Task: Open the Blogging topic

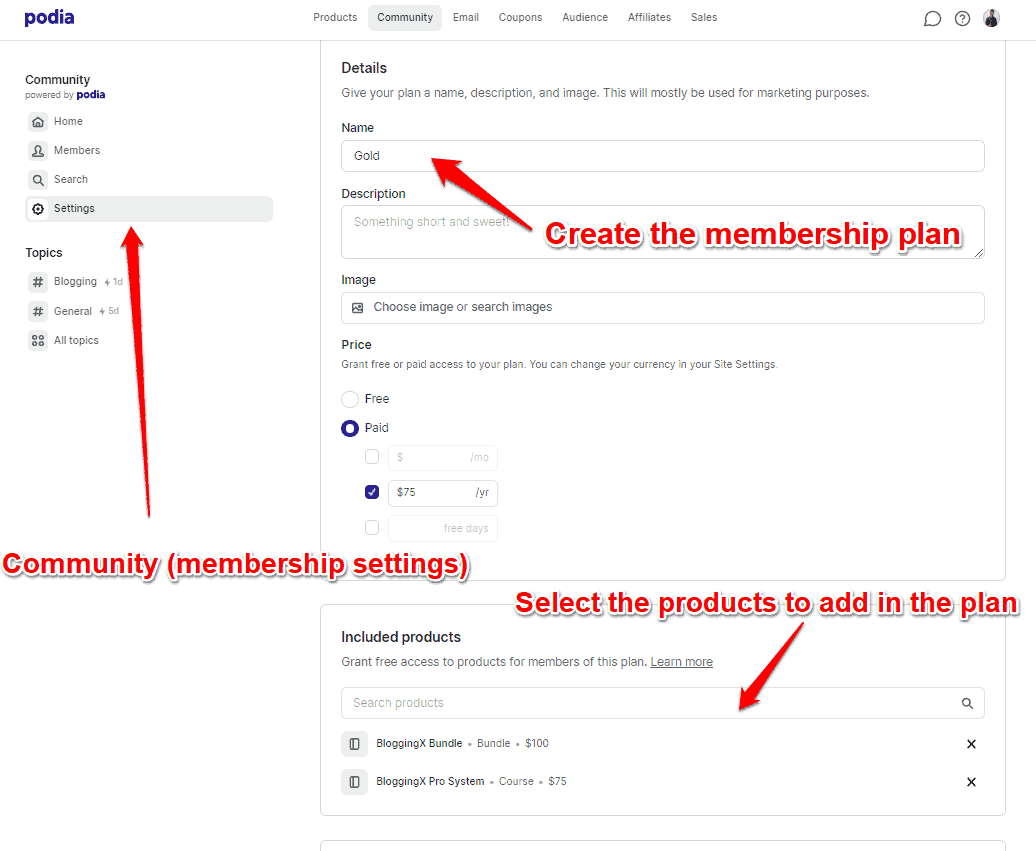Action: [73, 281]
